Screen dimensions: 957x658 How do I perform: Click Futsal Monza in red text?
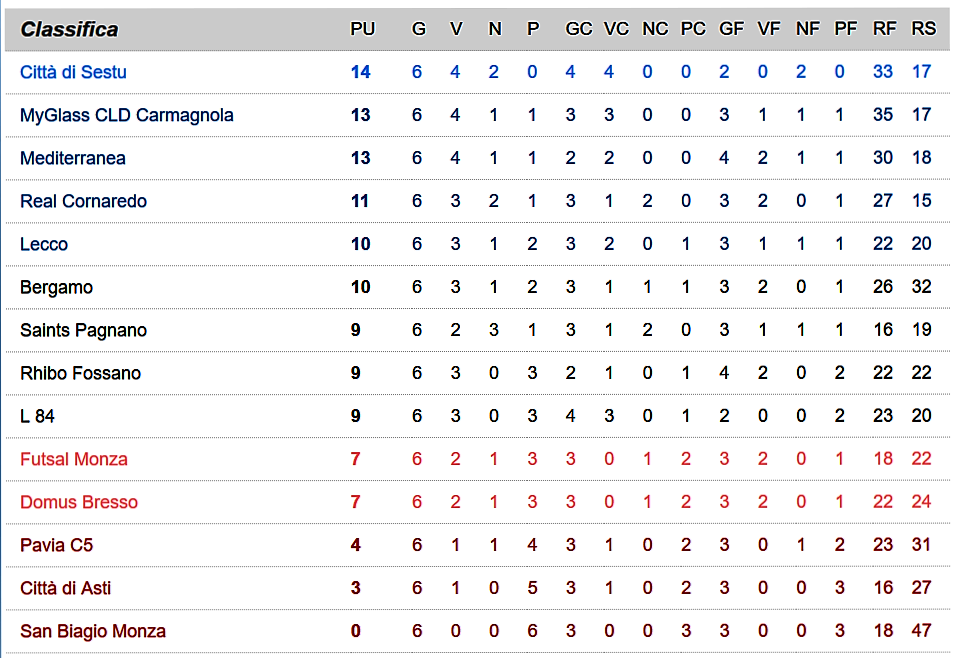[74, 459]
